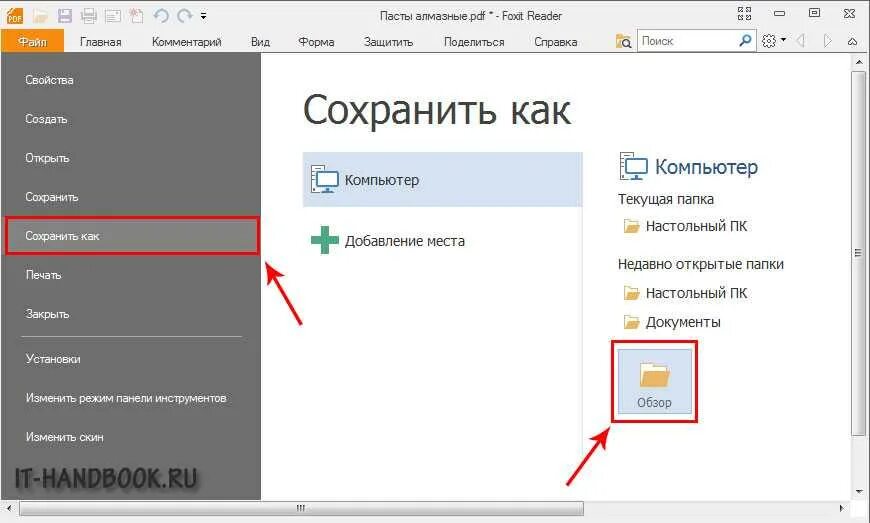Choose Сохранить in the file menu
870x523 pixels.
click(131, 197)
